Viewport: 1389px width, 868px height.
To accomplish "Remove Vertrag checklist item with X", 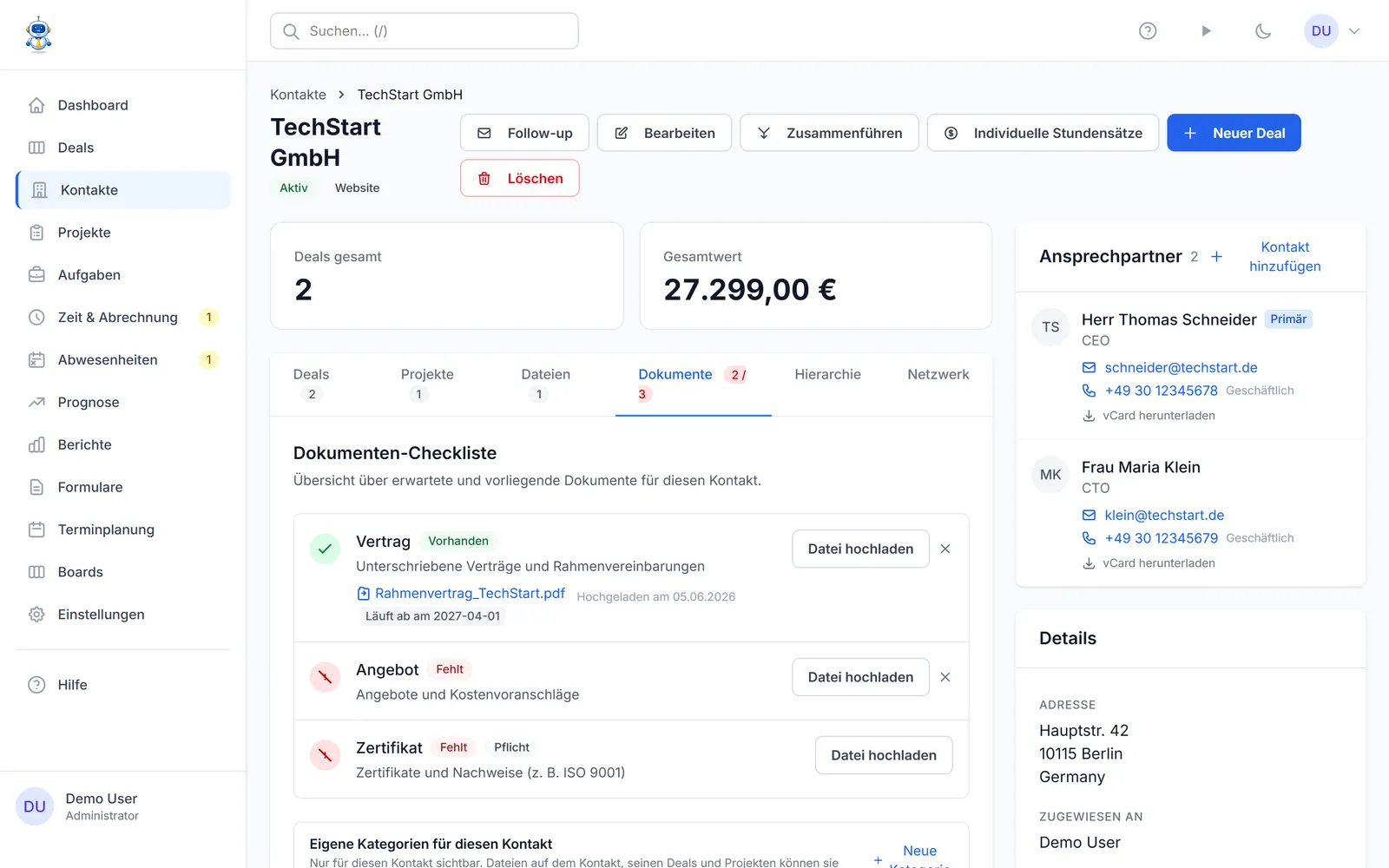I will point(945,549).
